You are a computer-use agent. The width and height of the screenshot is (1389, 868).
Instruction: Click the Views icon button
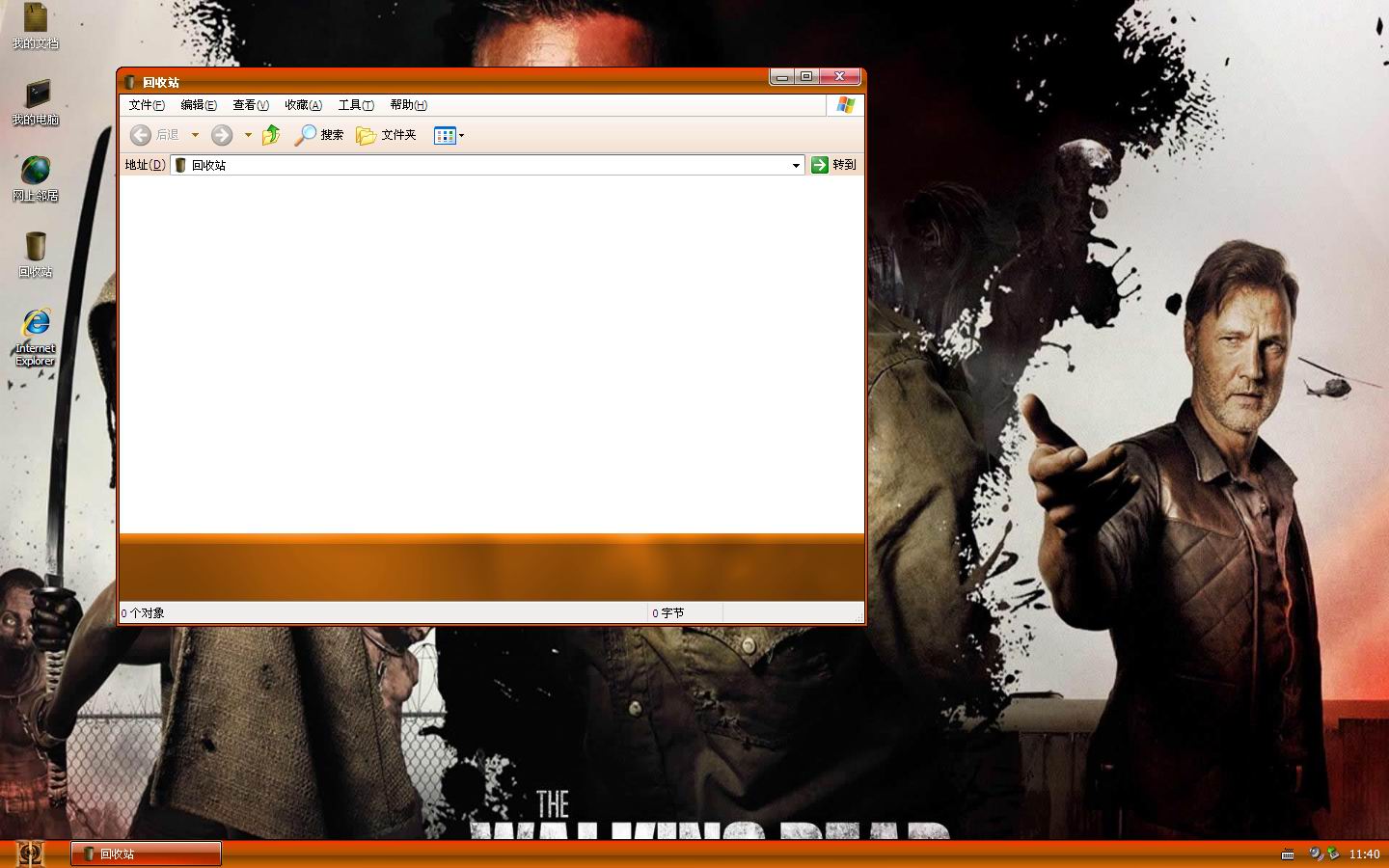point(445,135)
